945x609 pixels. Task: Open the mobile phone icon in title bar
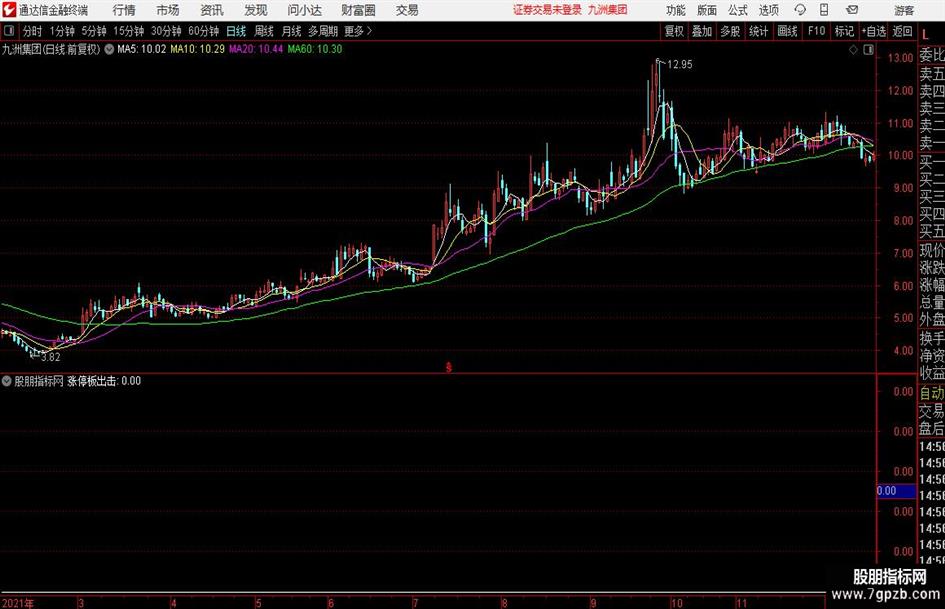(824, 10)
